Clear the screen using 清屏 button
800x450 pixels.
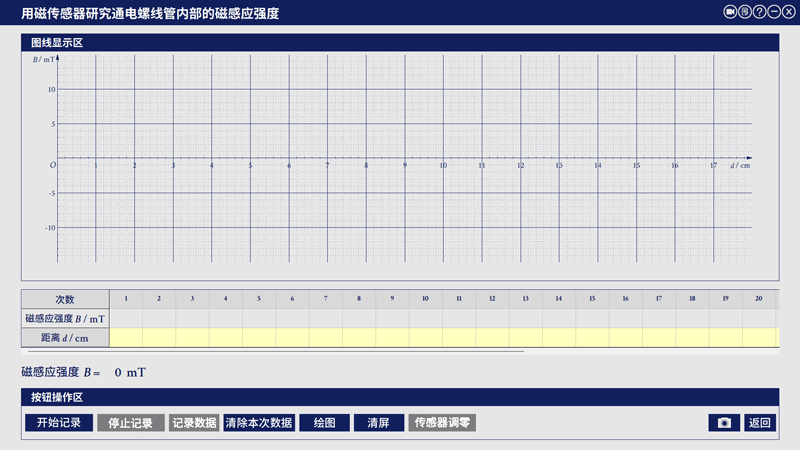(x=378, y=423)
